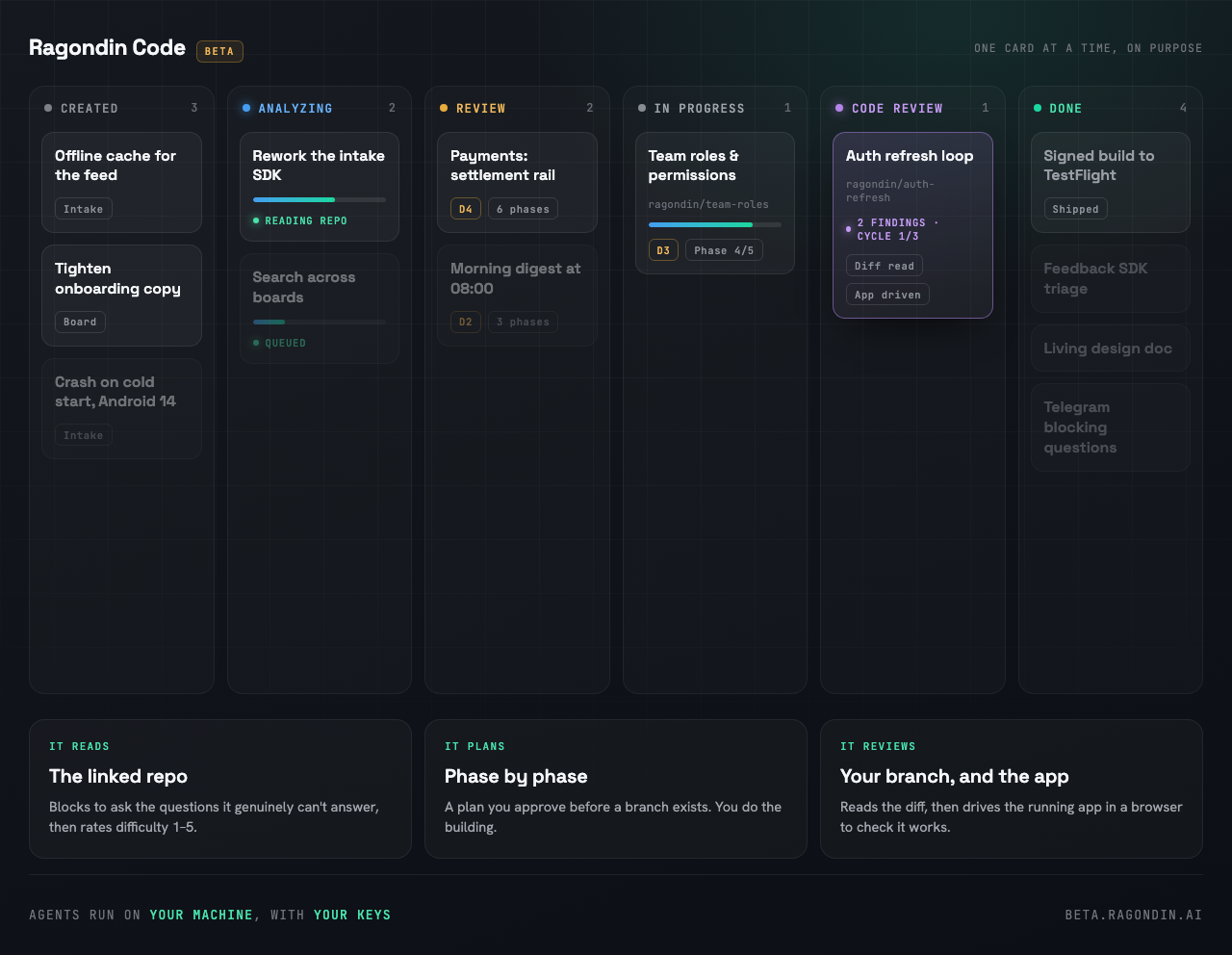Click the YOUR KEYS footer highlight
1232x955 pixels.
pos(352,915)
